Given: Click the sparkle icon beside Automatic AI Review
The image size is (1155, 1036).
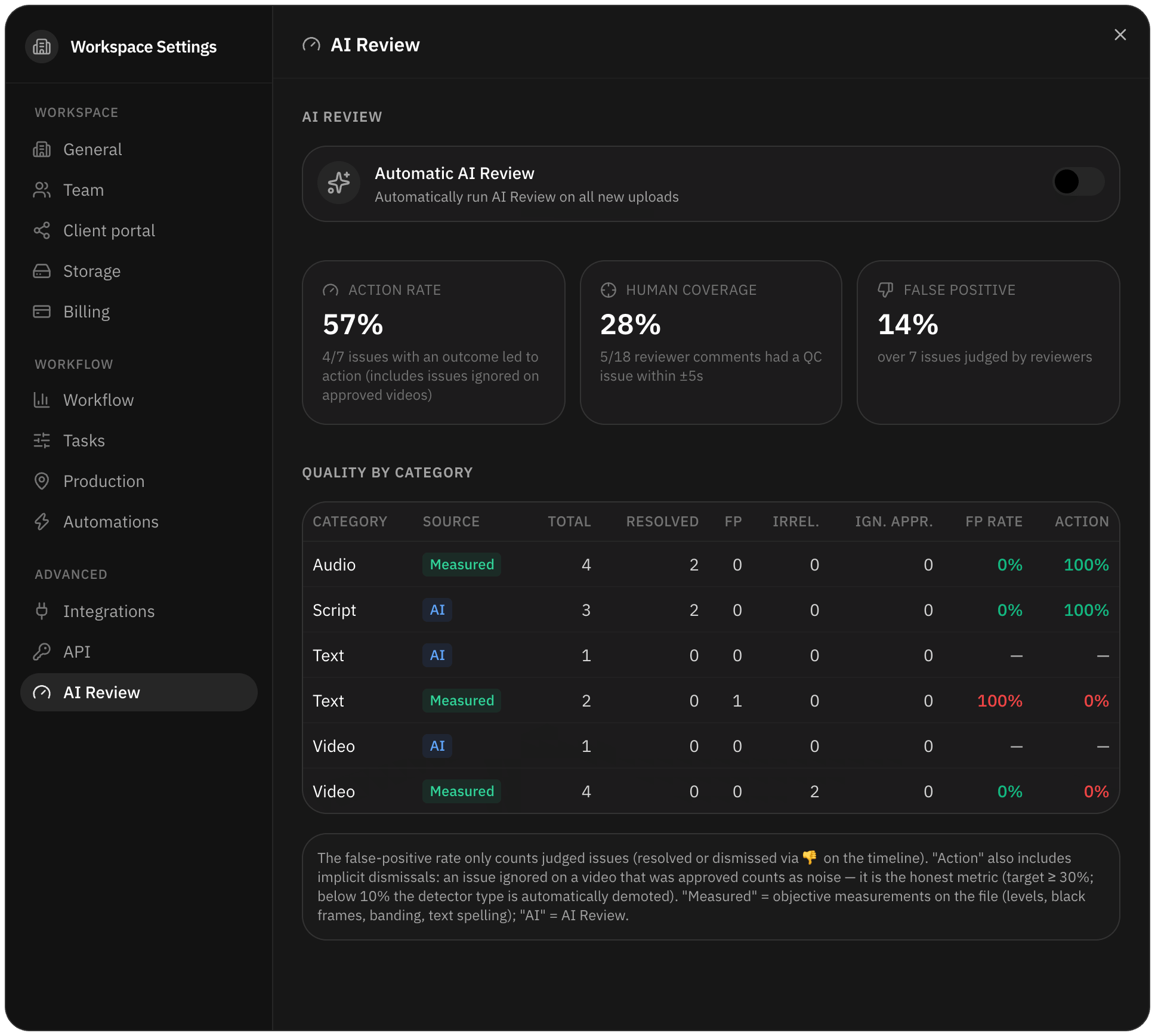Looking at the screenshot, I should (339, 183).
